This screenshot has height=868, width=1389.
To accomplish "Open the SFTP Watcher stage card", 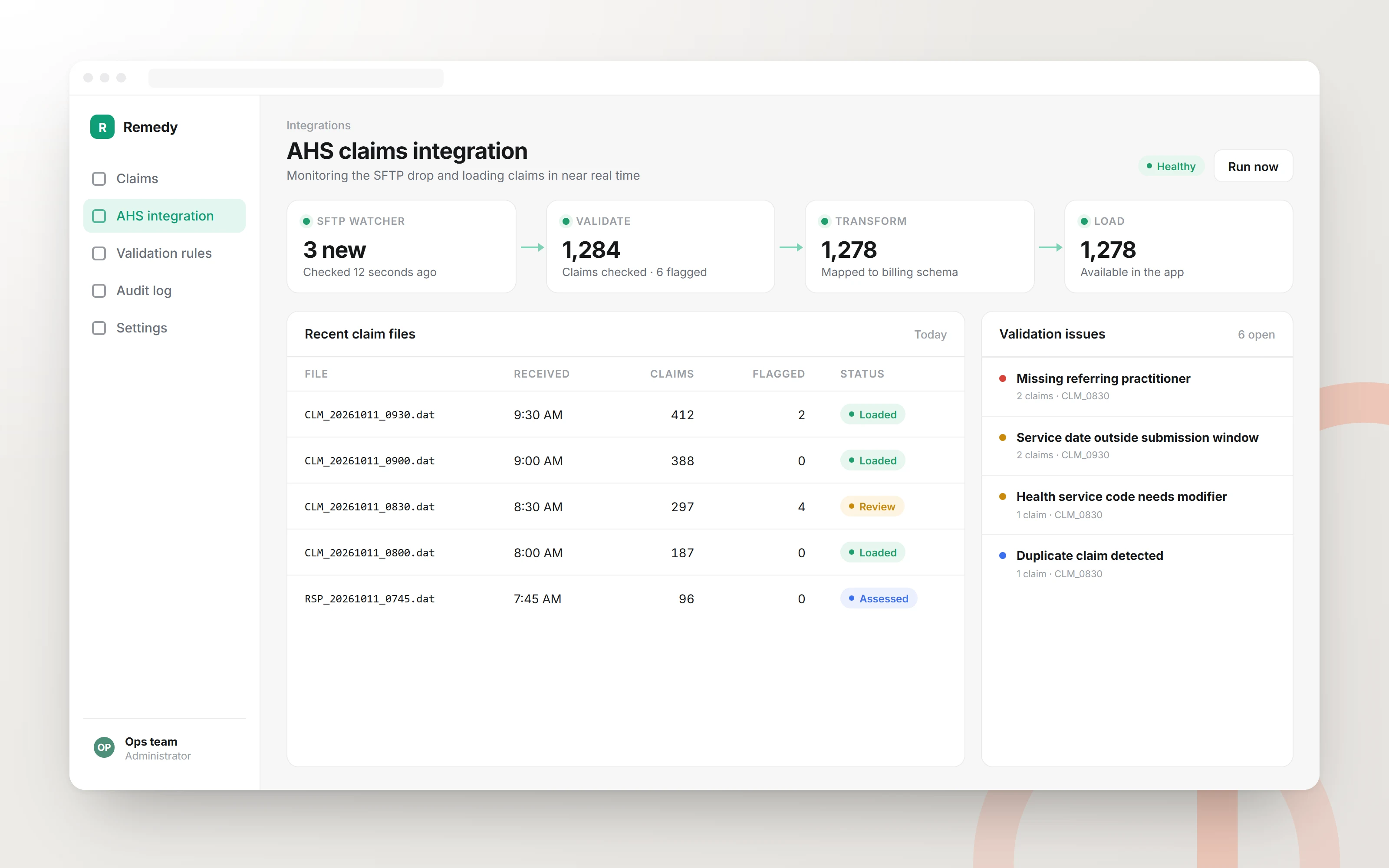I will point(401,247).
